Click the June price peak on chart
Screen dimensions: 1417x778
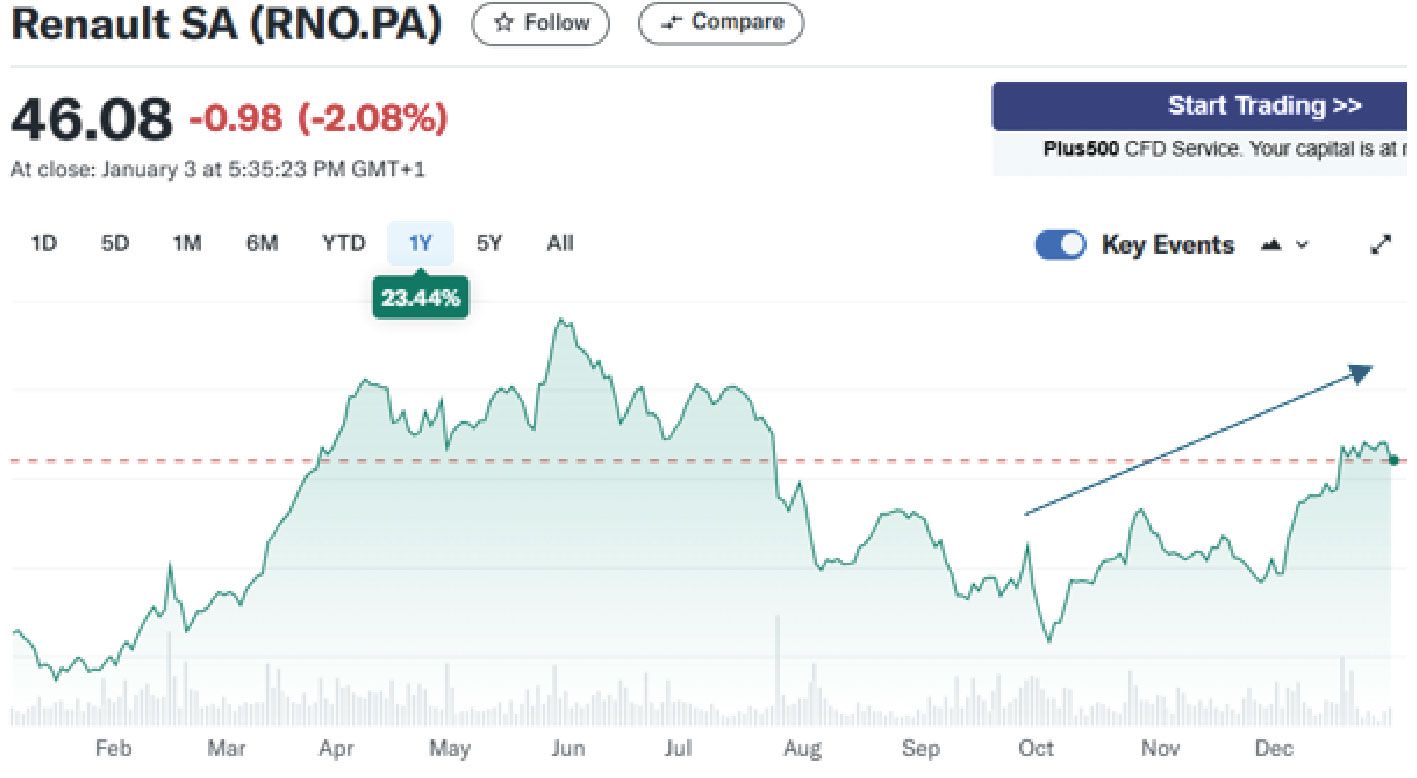tap(562, 320)
